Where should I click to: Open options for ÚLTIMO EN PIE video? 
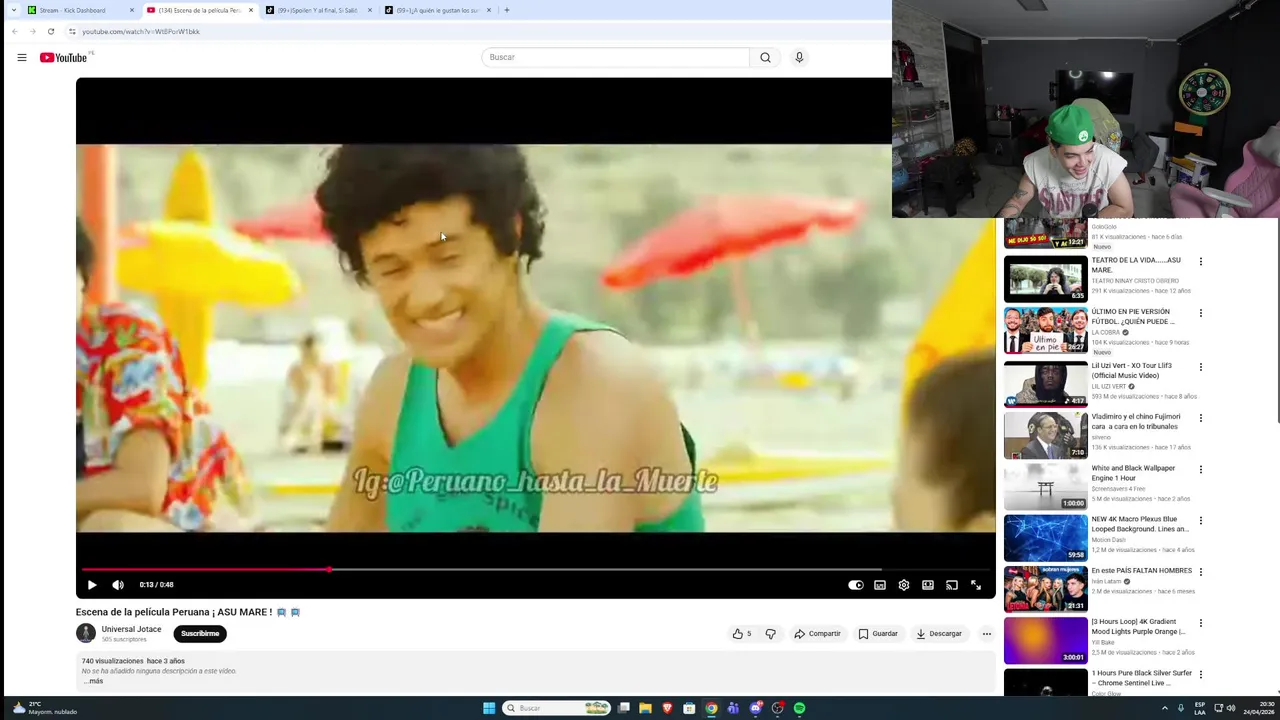1200,313
